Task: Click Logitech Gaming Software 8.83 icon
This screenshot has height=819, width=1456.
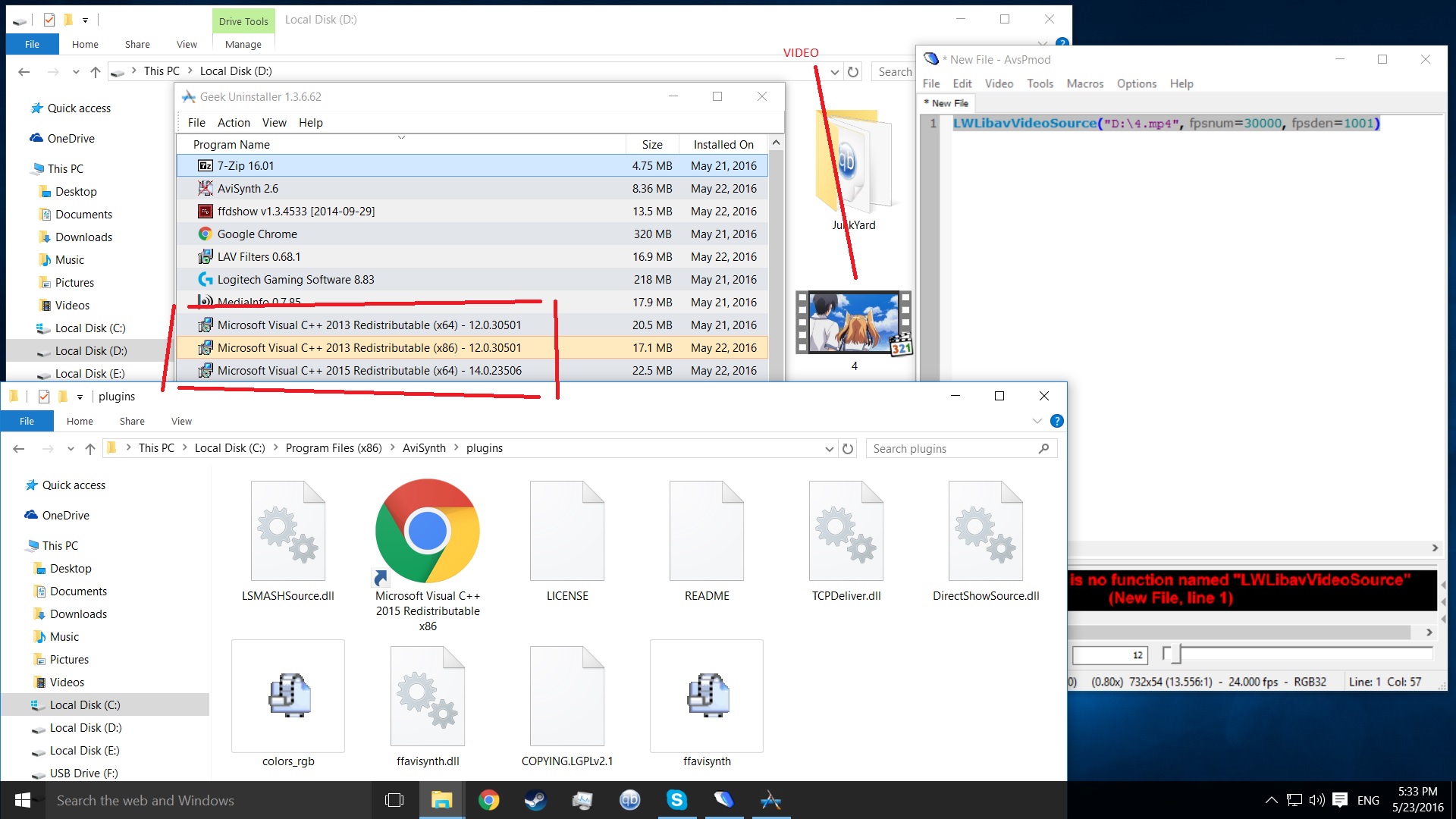Action: (205, 279)
